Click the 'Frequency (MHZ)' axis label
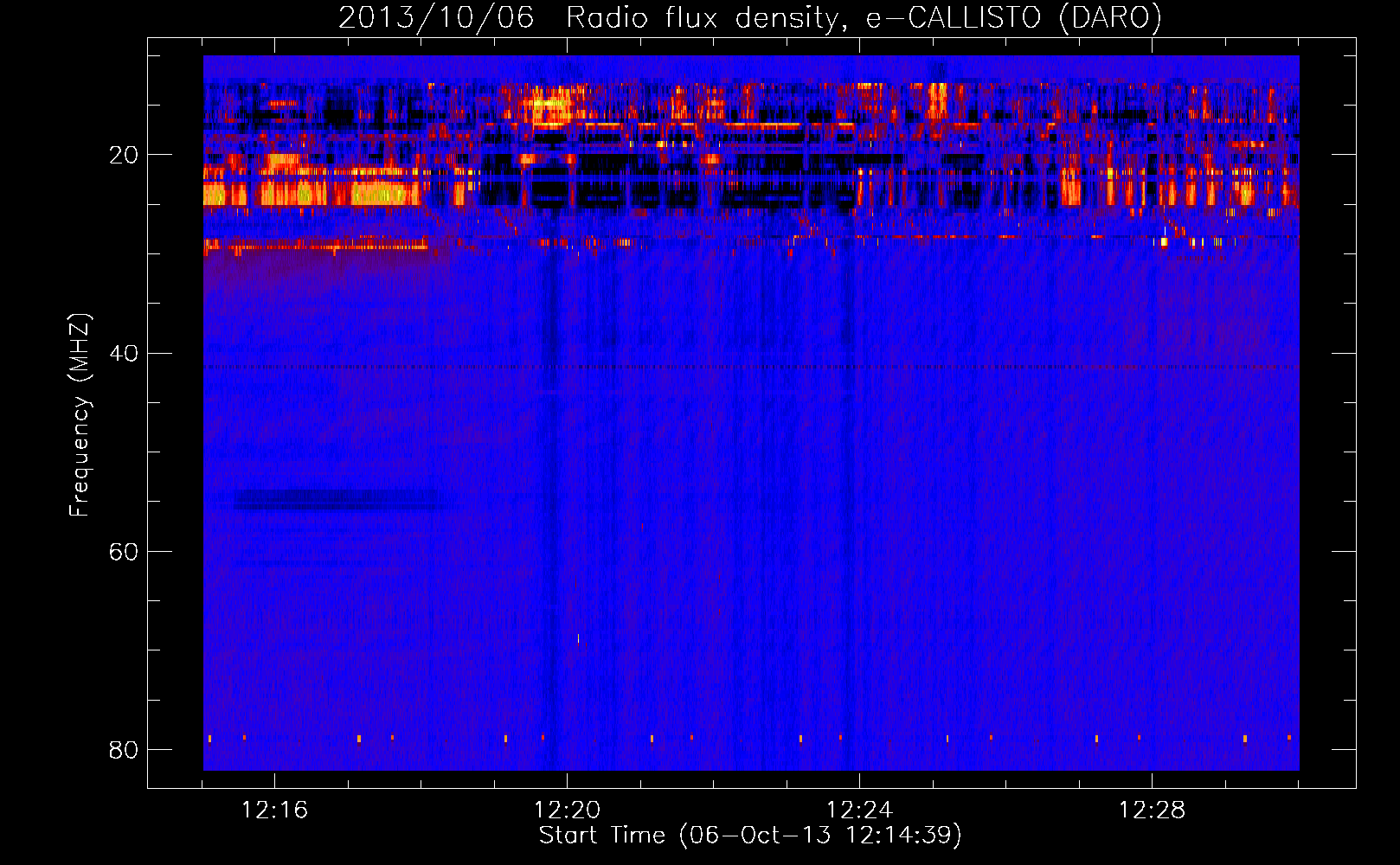The height and width of the screenshot is (865, 1400). coord(80,415)
